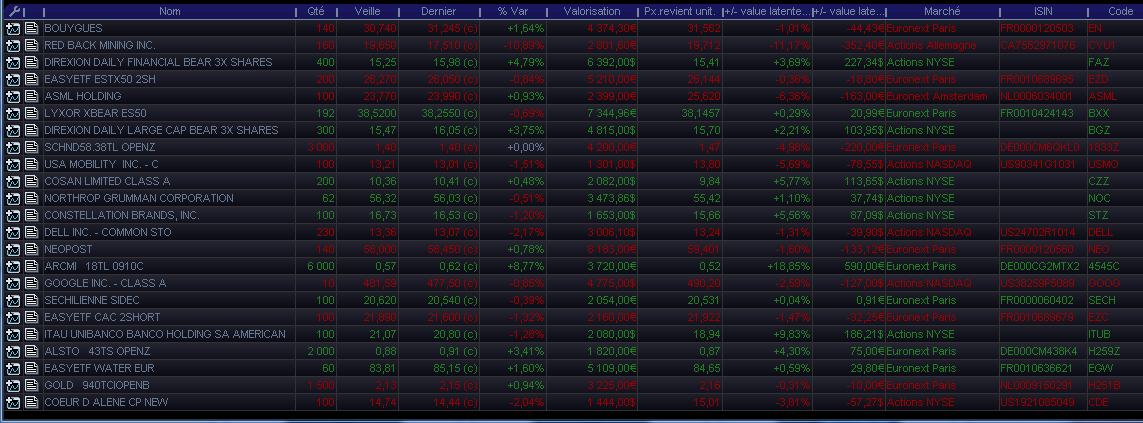
Task: Click valuation 8 183,00€ for NEOPOST
Action: pyautogui.click(x=611, y=249)
